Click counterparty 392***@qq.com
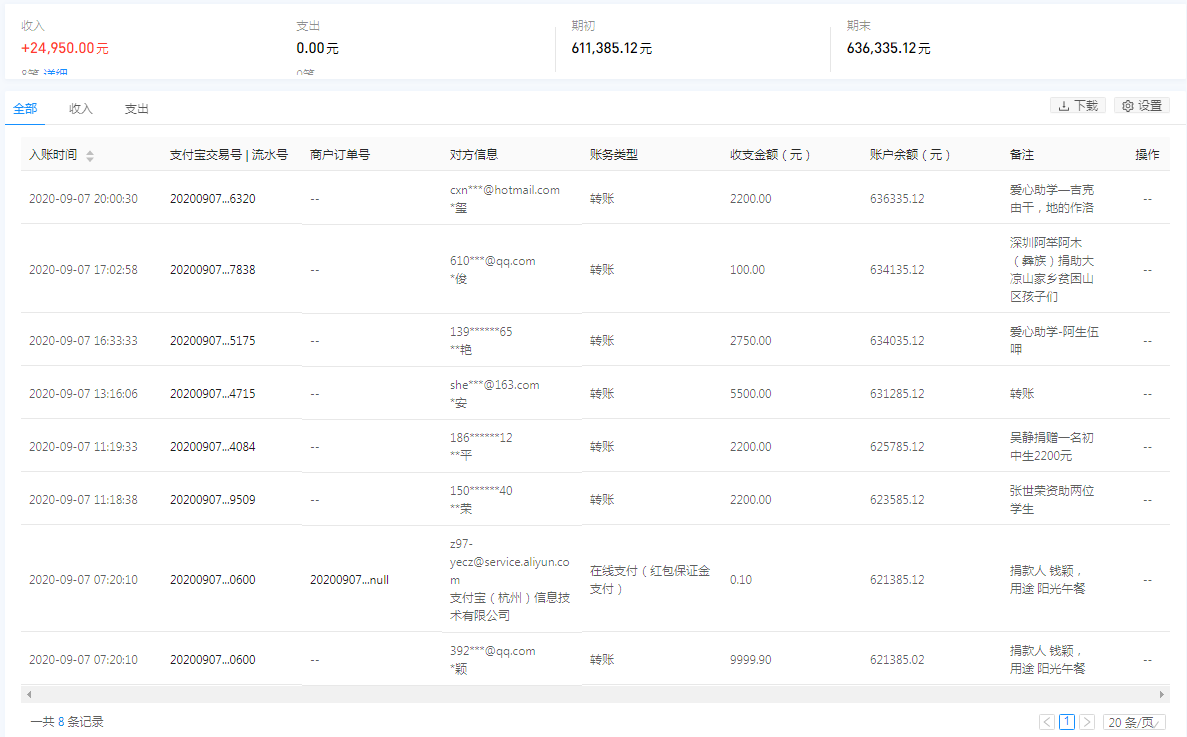This screenshot has width=1187, height=737. [x=493, y=651]
